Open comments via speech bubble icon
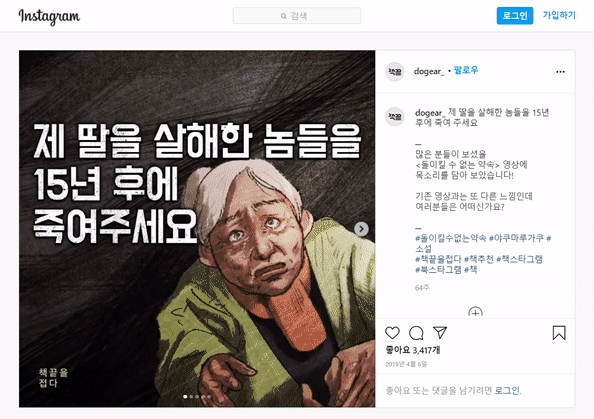Viewport: 594px width, 419px height. 416,333
